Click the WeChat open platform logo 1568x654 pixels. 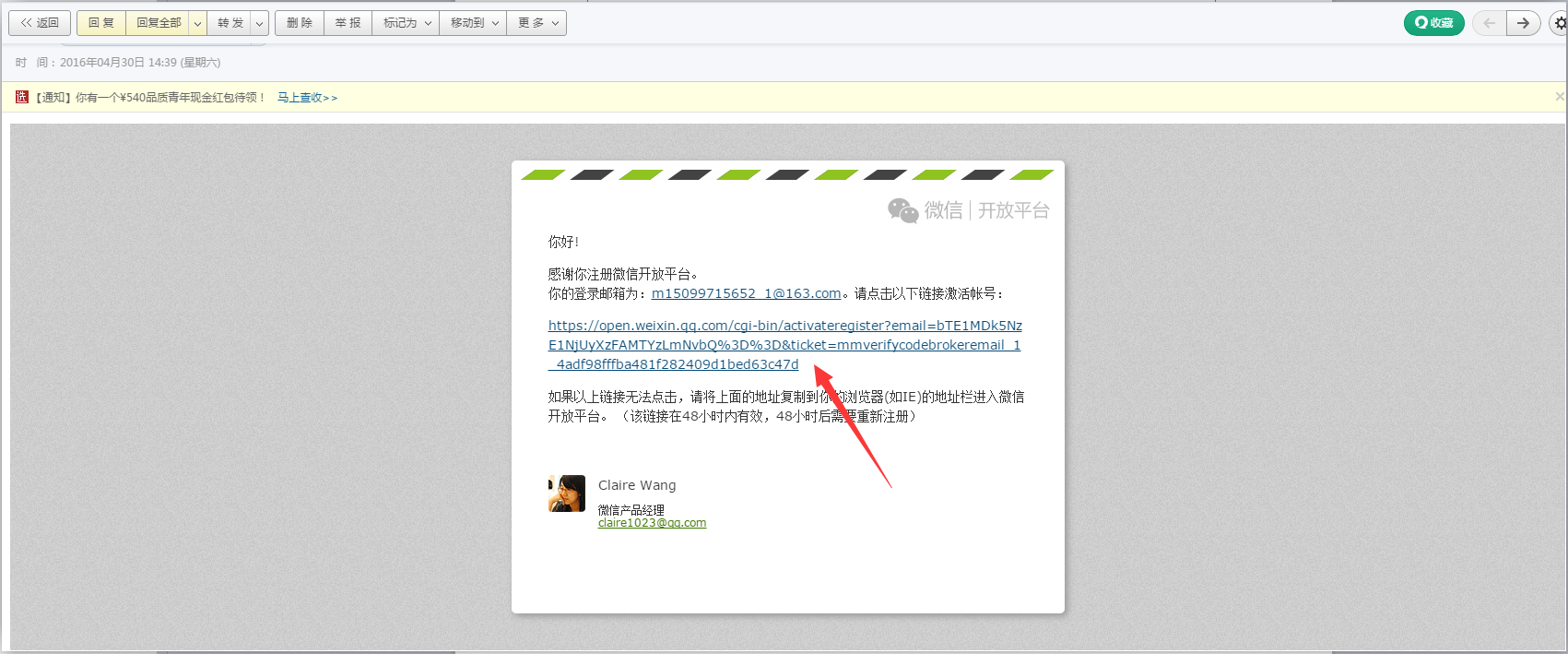coord(968,210)
